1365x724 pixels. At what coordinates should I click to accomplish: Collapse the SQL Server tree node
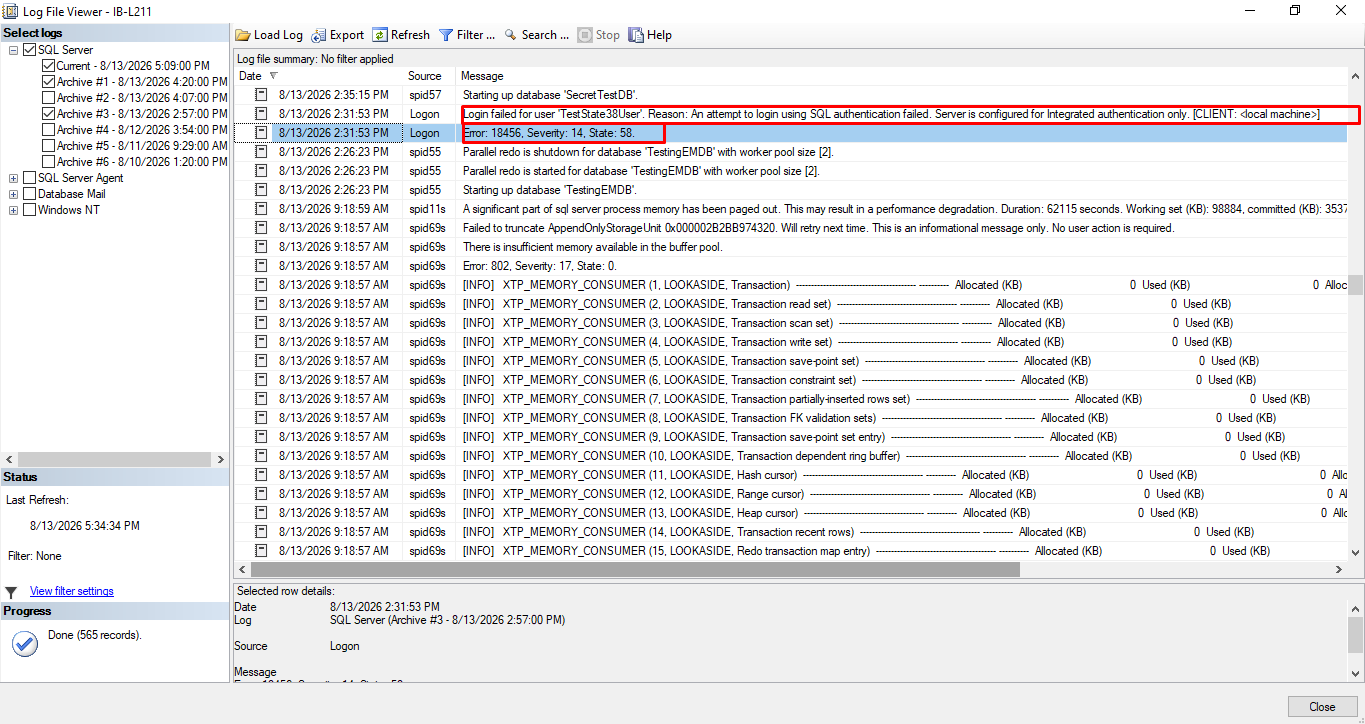coord(13,50)
